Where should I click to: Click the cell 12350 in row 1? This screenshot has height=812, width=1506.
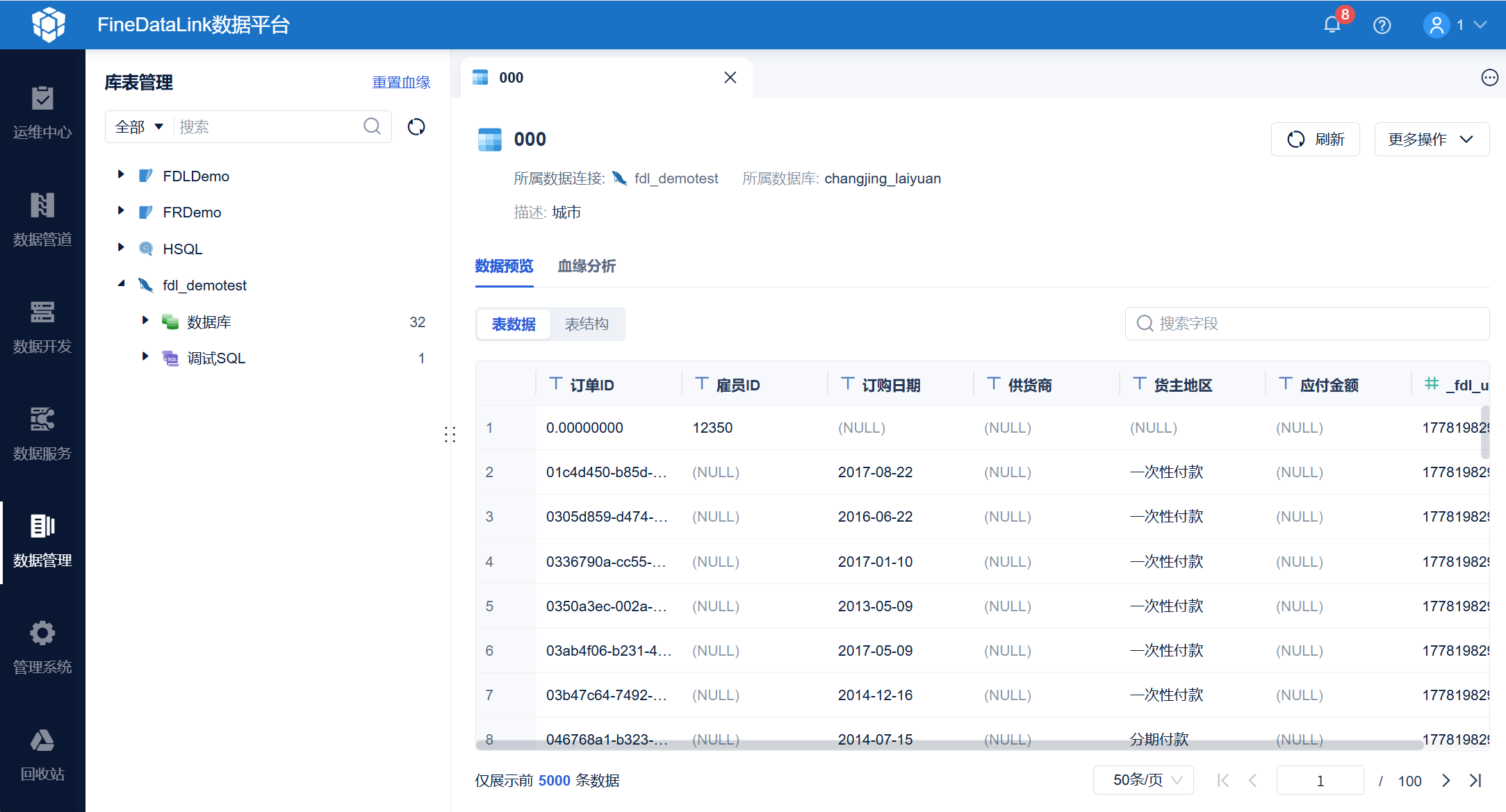coord(712,428)
